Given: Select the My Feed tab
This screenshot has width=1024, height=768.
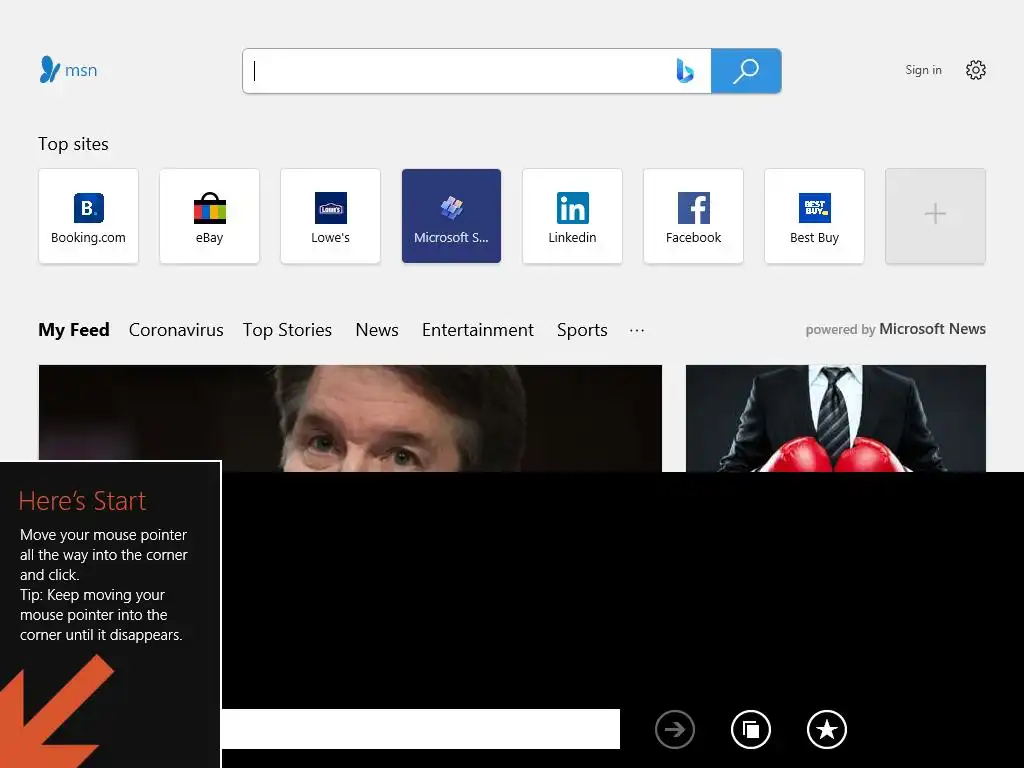Looking at the screenshot, I should 74,330.
